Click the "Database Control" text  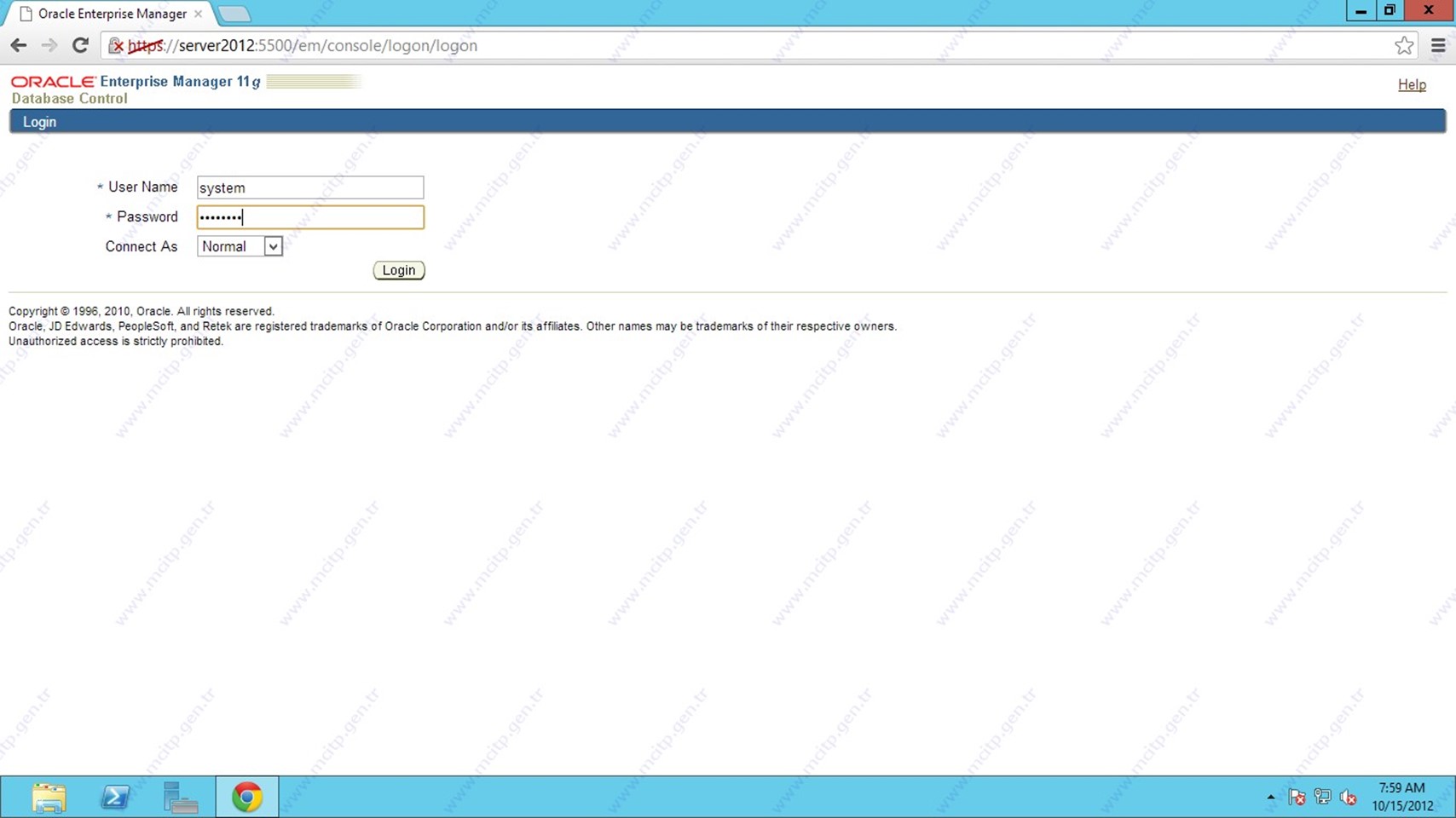tap(69, 99)
